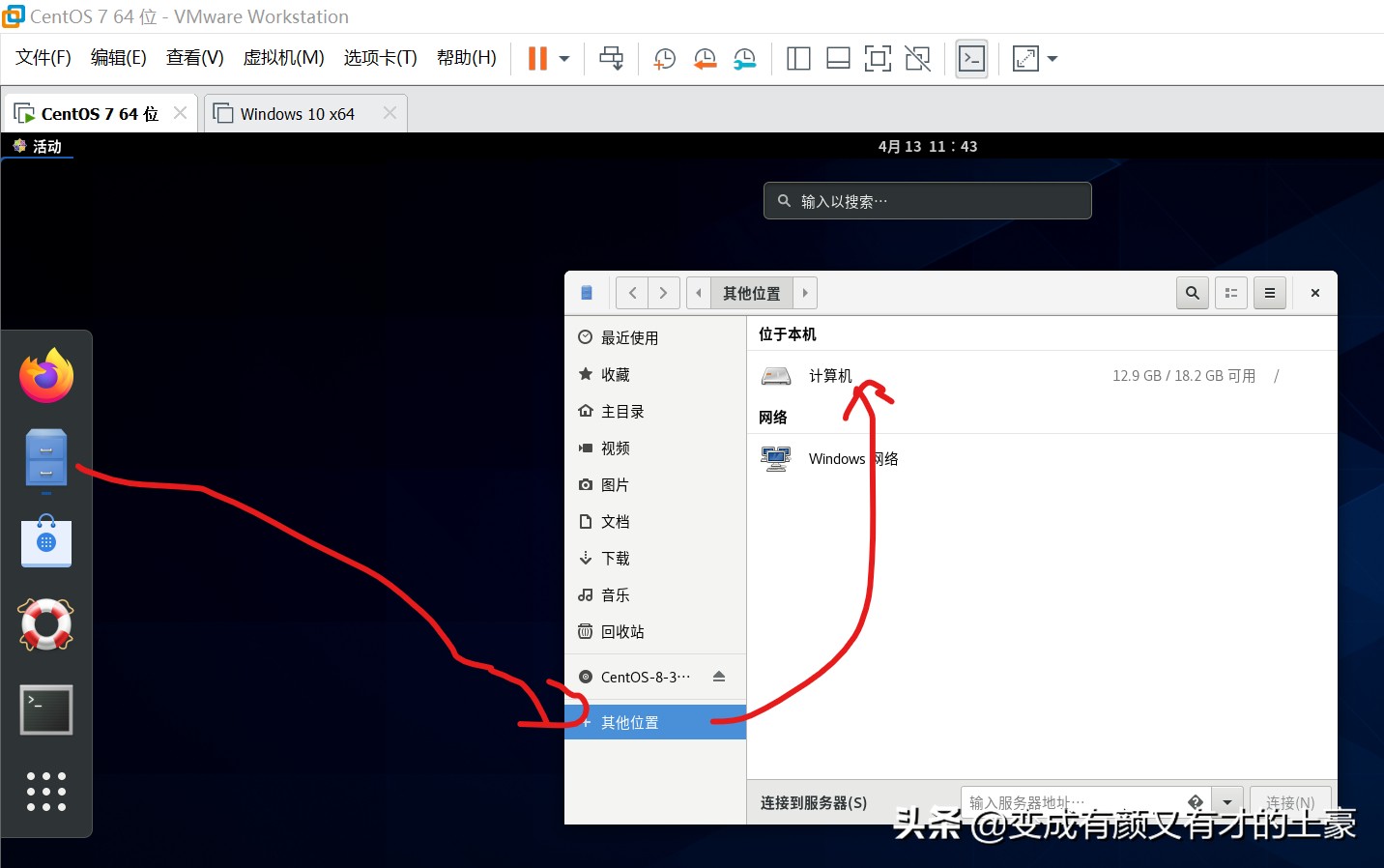Viewport: 1384px width, 868px height.
Task: Click the stretch guest display icon
Action: [1025, 59]
